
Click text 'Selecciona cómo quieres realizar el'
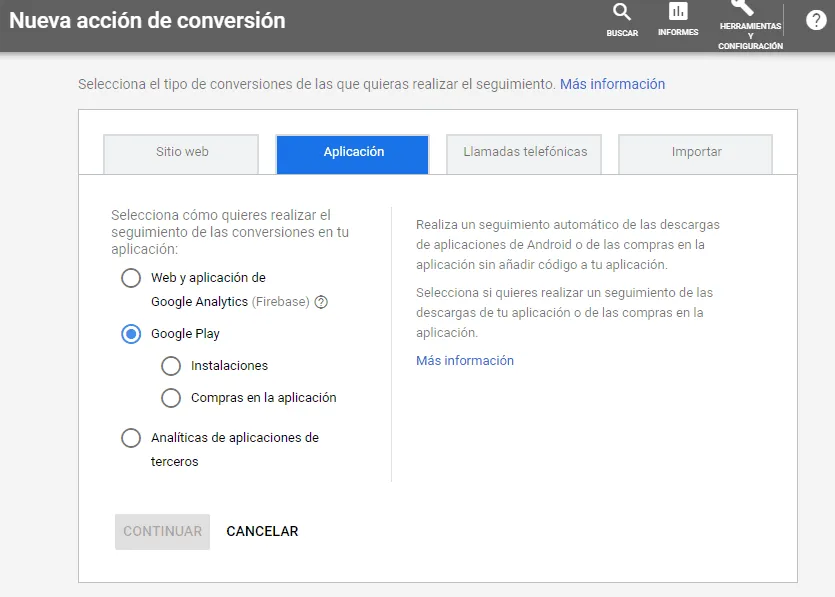[x=221, y=215]
